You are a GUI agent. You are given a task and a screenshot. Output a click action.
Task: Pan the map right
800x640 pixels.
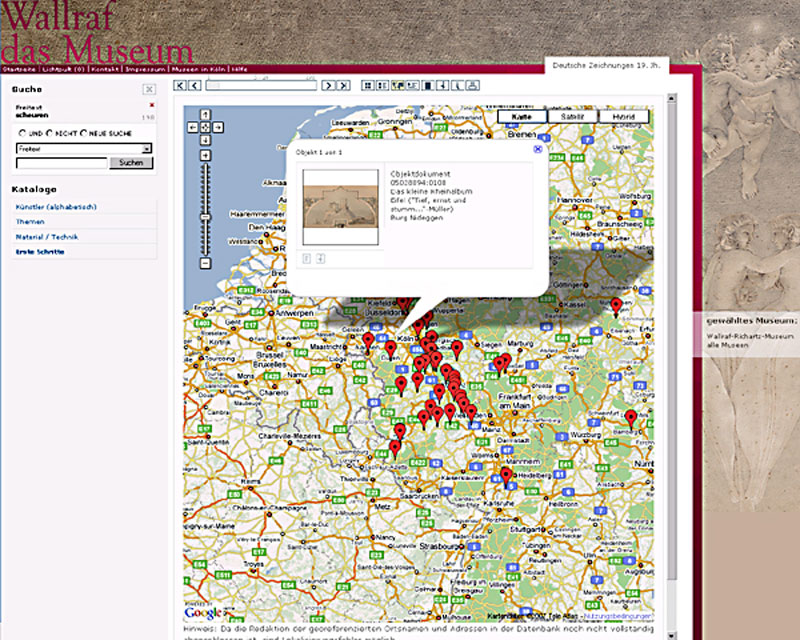218,127
